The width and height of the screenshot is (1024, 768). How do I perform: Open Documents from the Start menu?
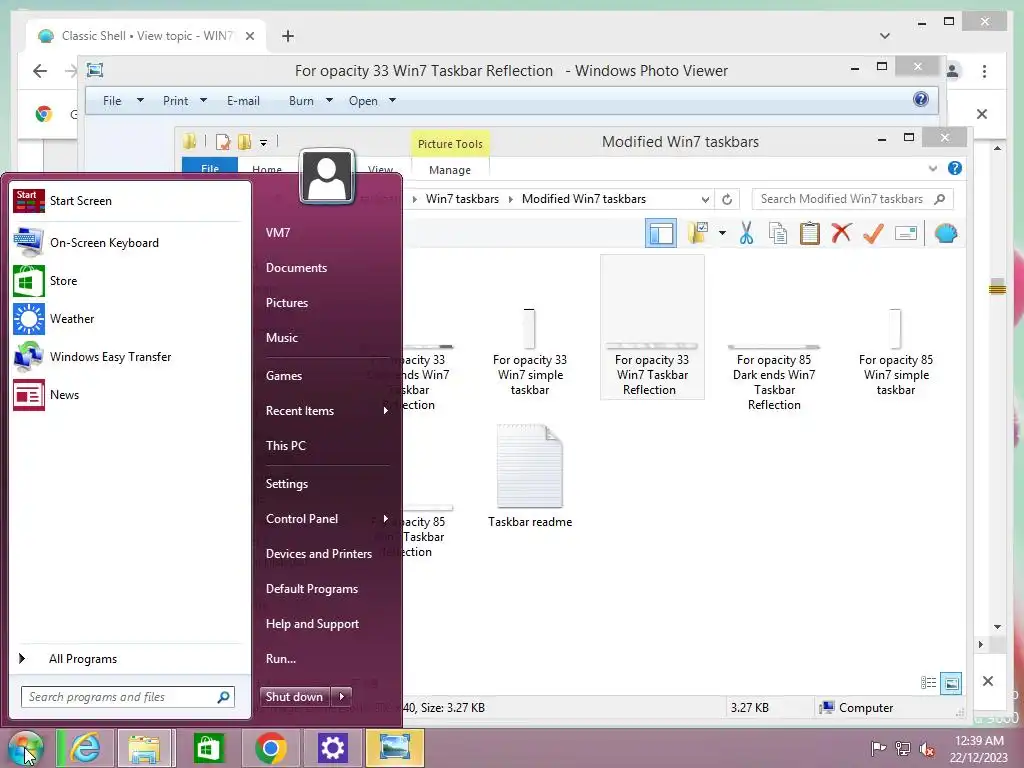pyautogui.click(x=296, y=268)
